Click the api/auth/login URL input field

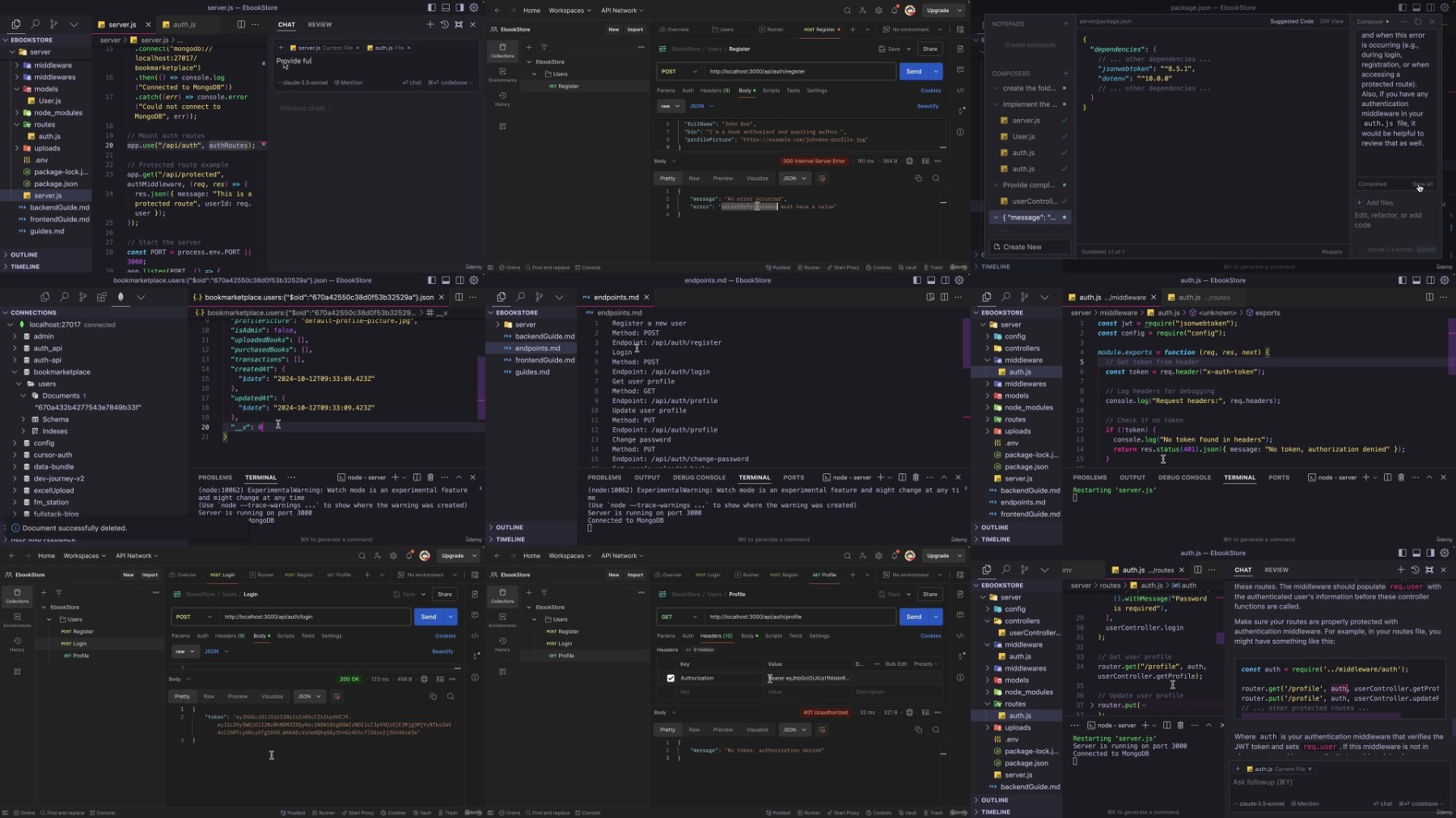point(315,617)
